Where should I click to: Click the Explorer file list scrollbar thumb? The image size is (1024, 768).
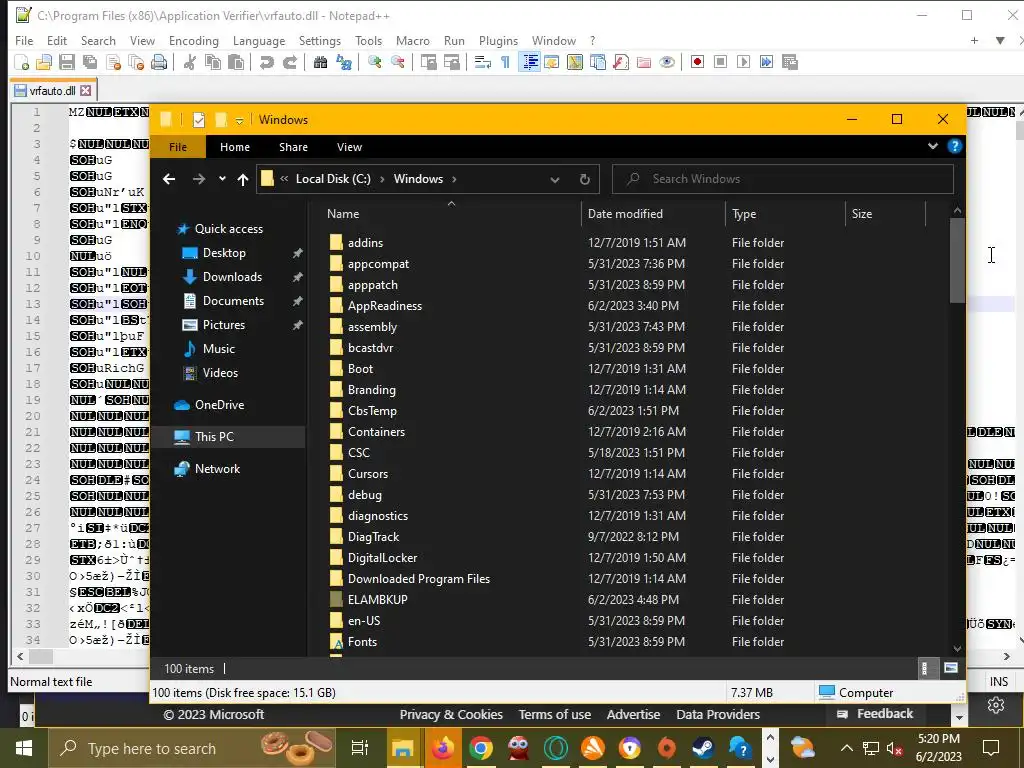click(x=957, y=260)
